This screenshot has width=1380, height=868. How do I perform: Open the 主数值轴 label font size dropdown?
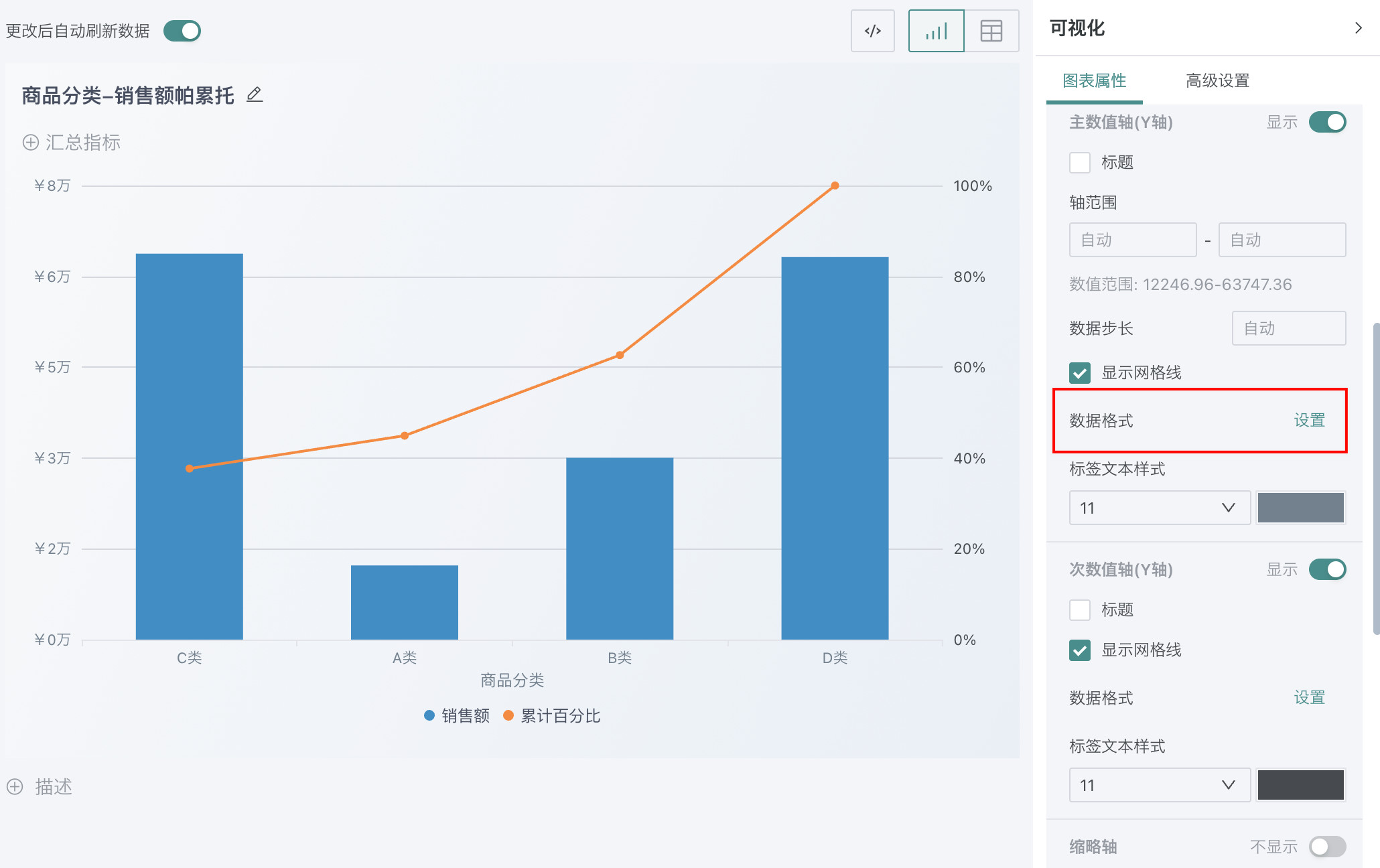pos(1159,508)
